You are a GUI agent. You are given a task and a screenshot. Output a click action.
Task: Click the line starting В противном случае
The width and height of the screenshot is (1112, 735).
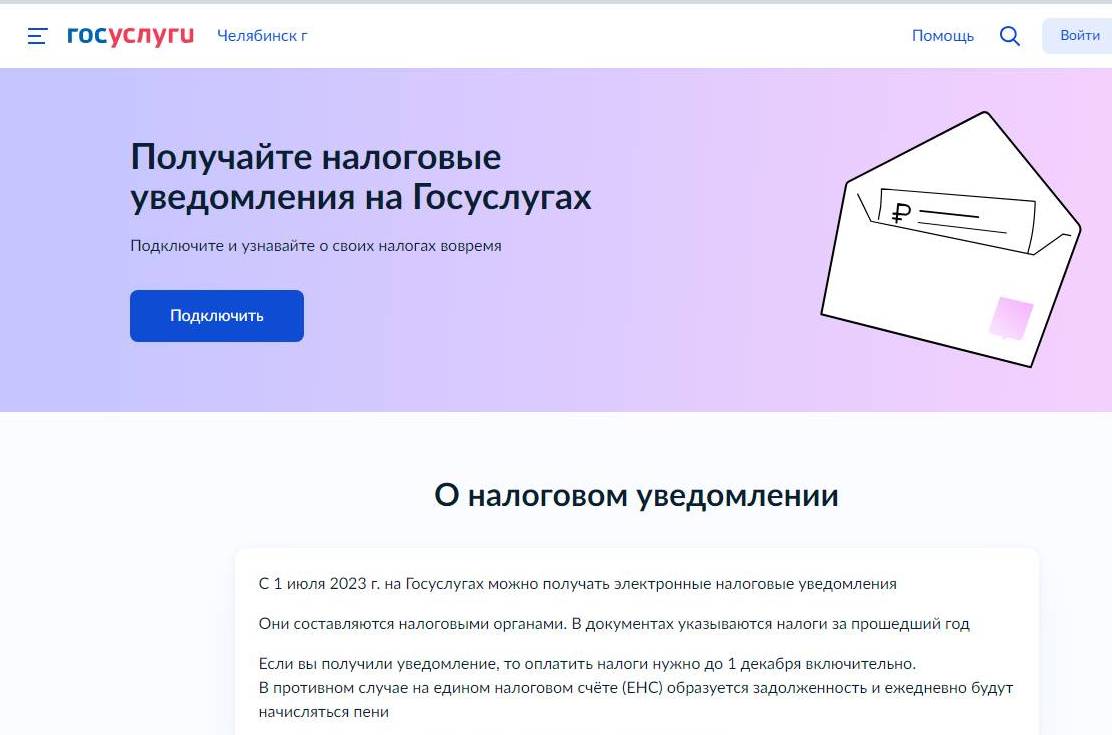[x=635, y=687]
